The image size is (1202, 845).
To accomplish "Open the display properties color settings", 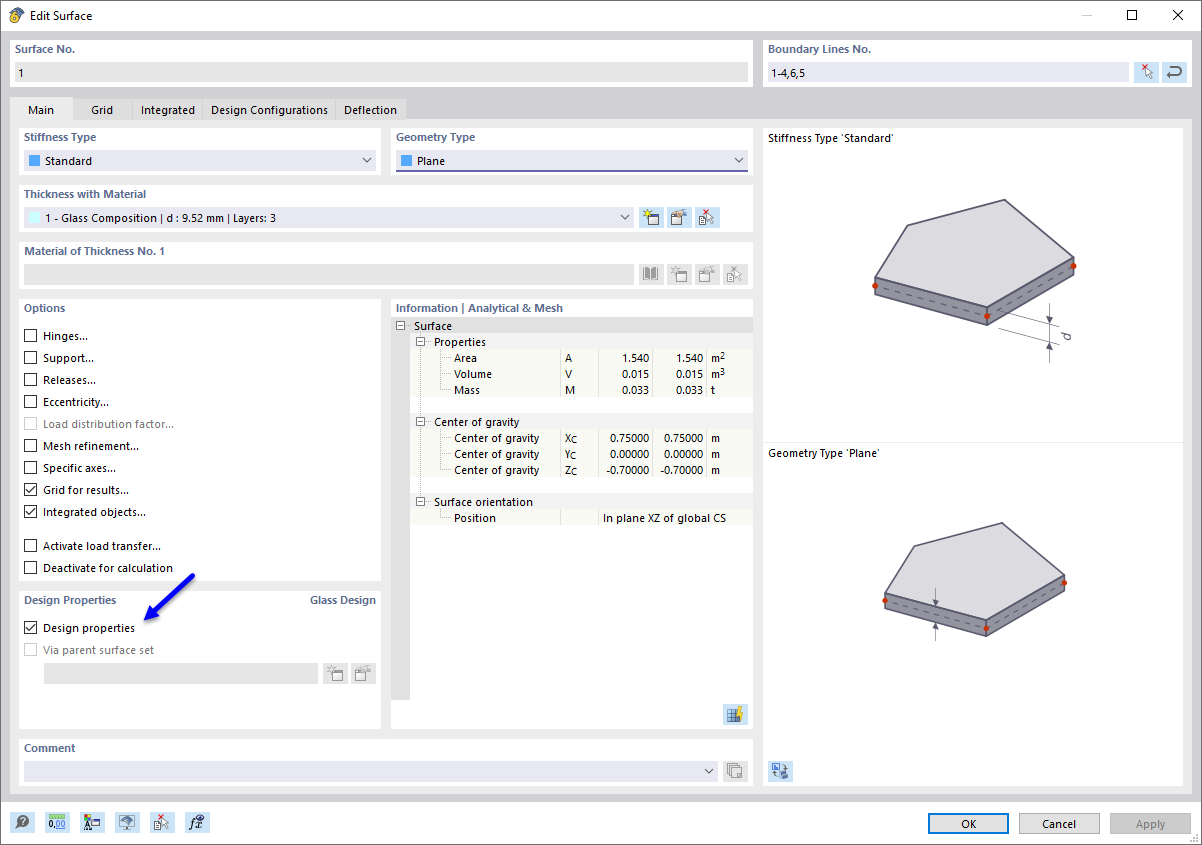I will click(92, 822).
